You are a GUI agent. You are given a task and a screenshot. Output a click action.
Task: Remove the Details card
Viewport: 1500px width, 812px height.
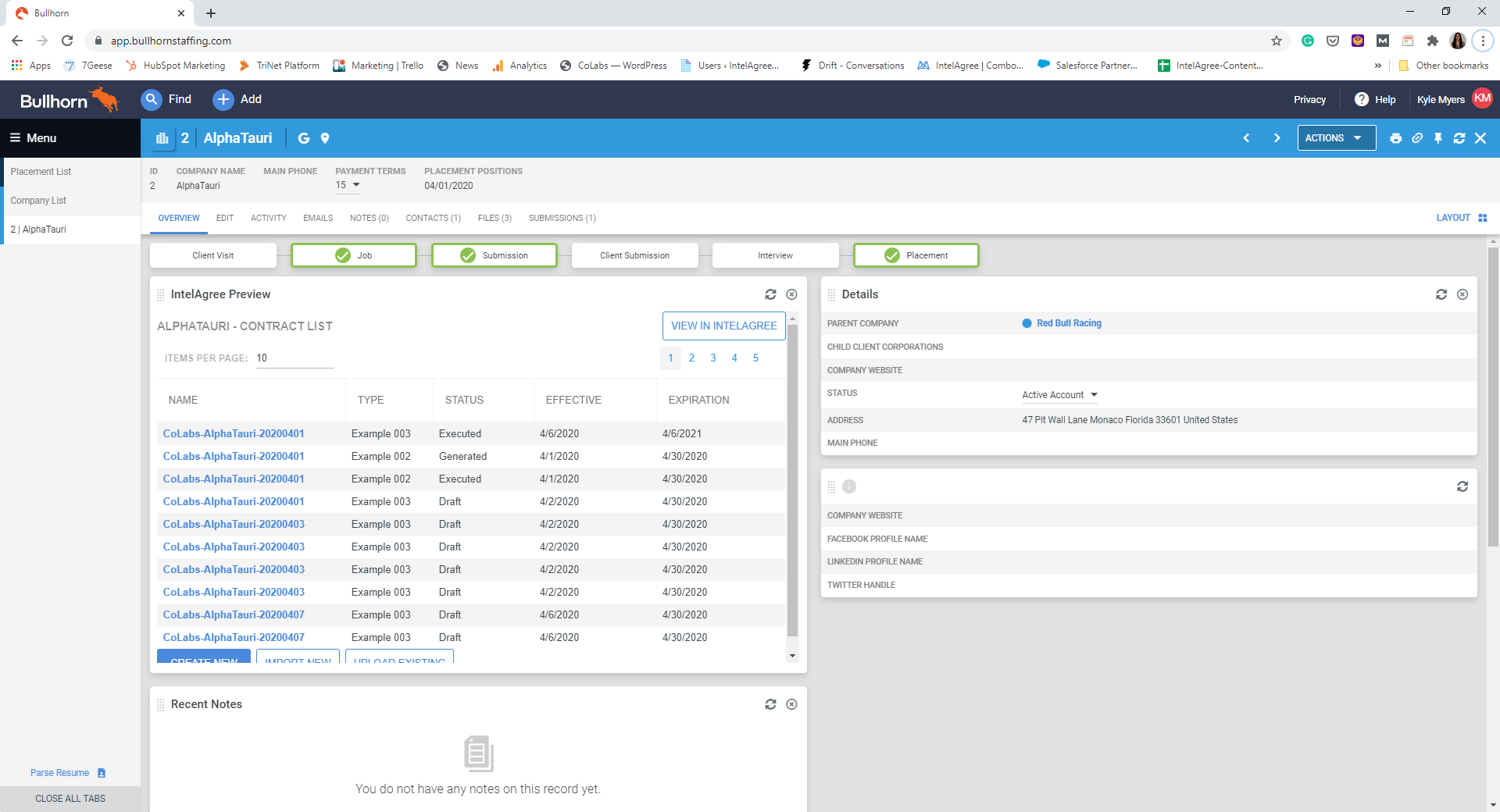coord(1462,294)
